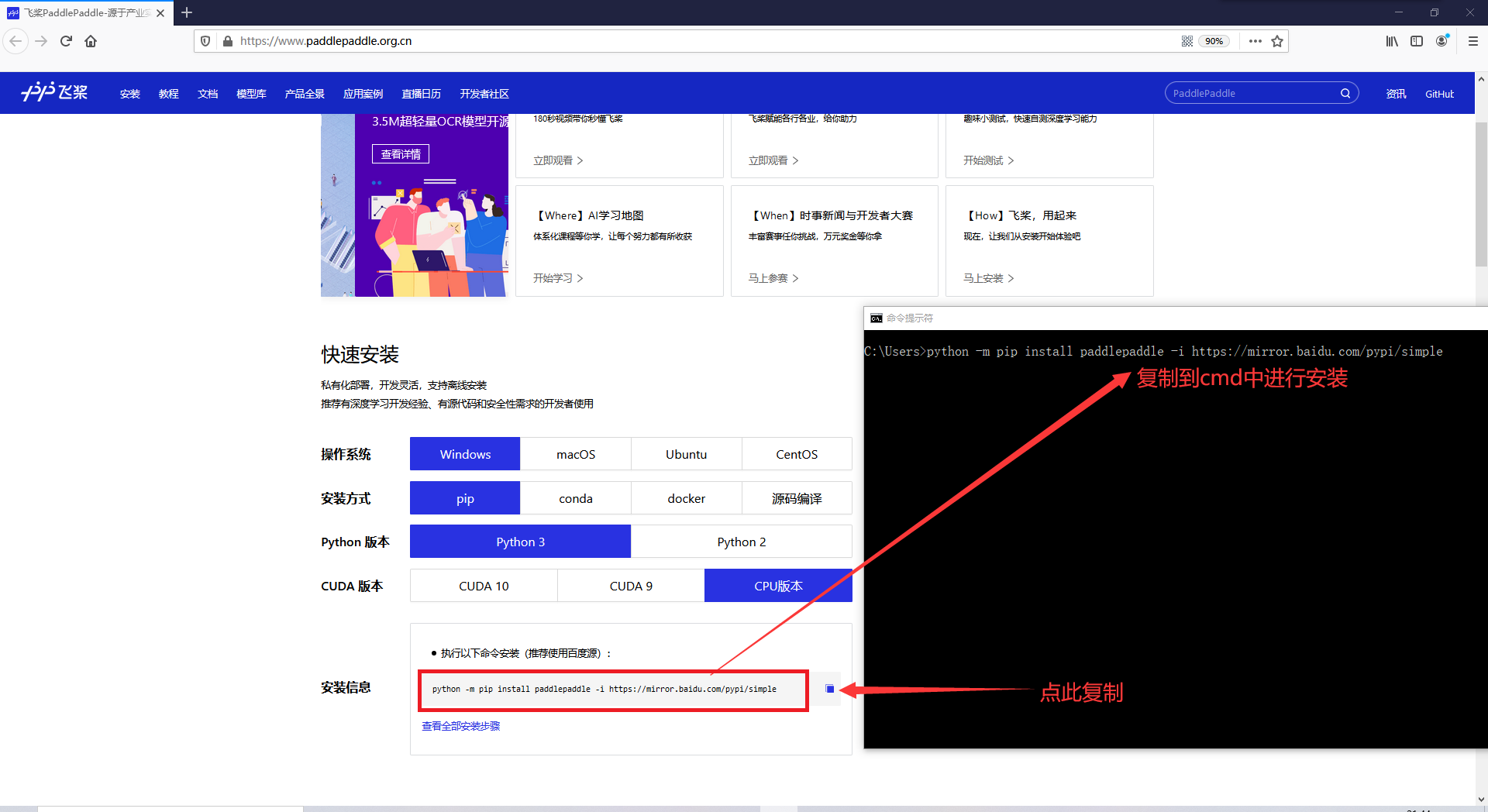Open page actions three-dot menu
The height and width of the screenshot is (812, 1488).
tap(1255, 41)
